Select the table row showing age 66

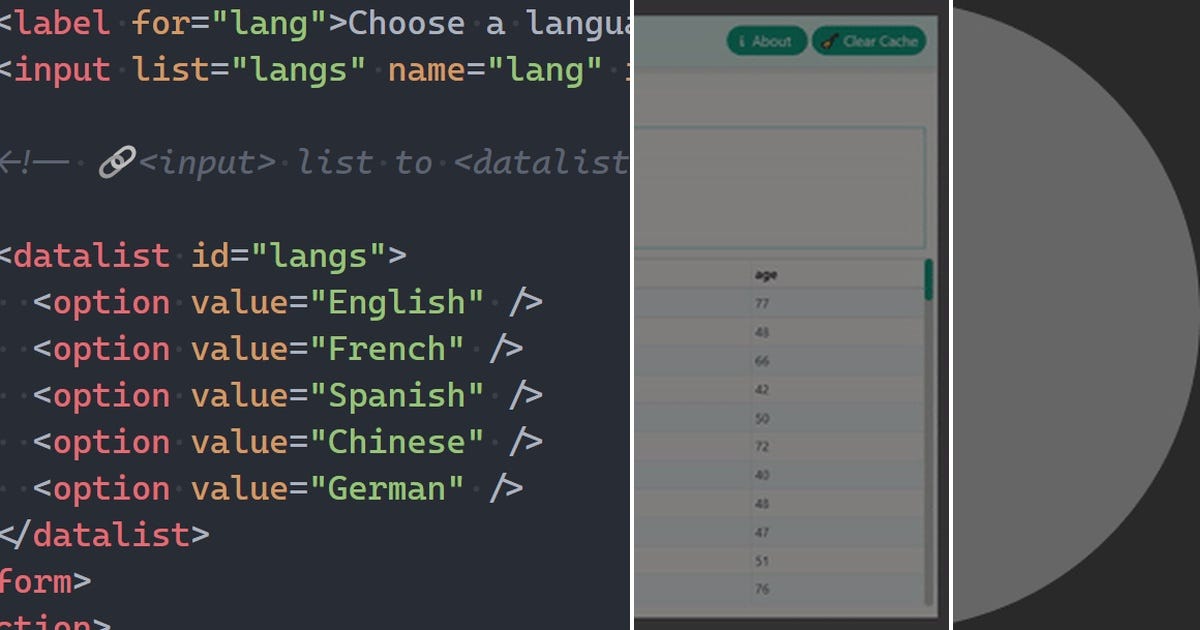pos(761,360)
